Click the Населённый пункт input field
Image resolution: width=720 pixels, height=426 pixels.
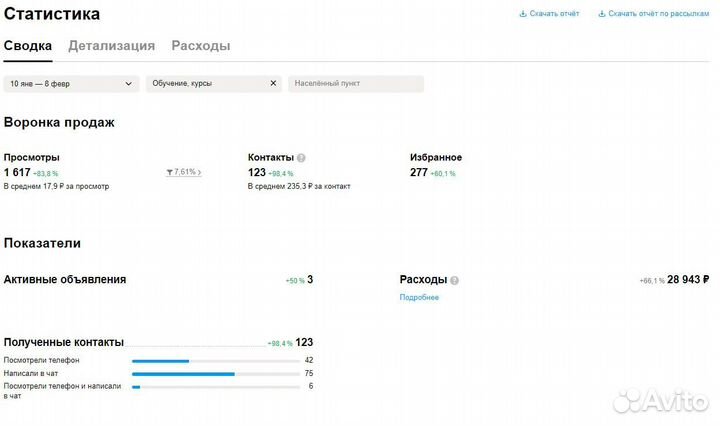(x=355, y=84)
